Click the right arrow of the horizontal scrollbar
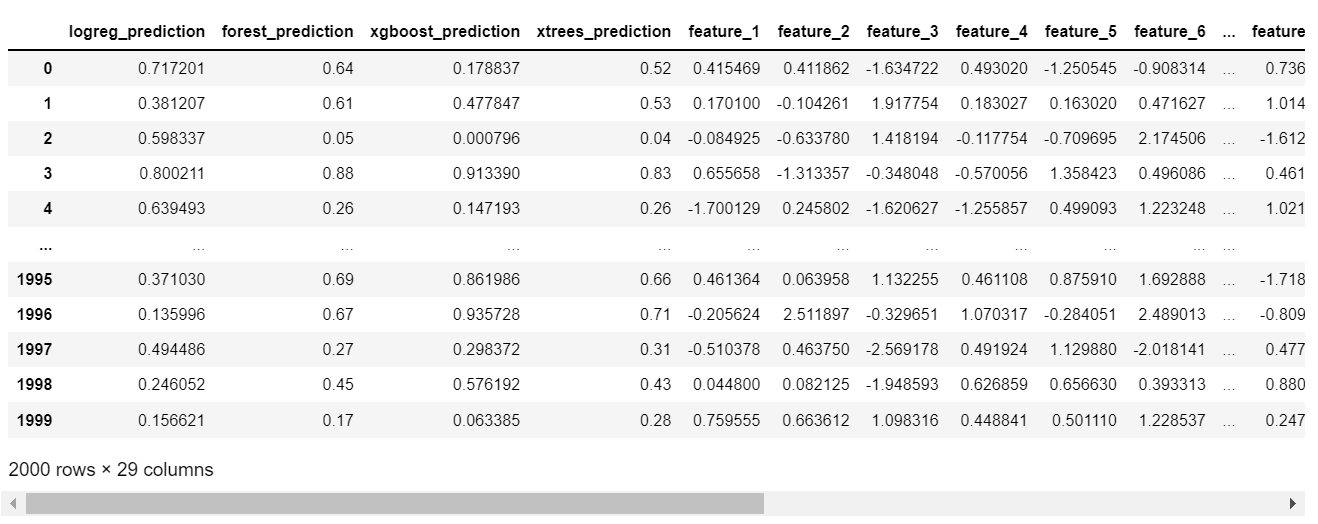Image resolution: width=1318 pixels, height=524 pixels. (x=1293, y=503)
